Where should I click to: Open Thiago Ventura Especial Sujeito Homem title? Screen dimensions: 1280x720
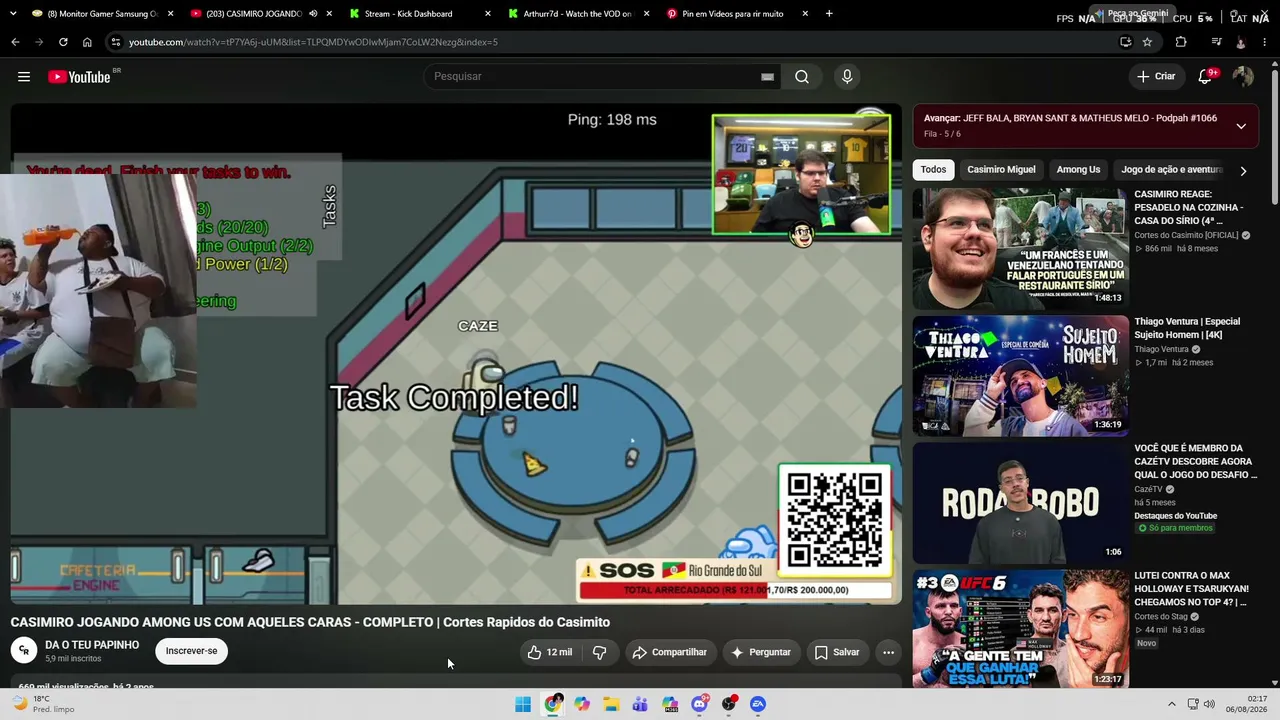[x=1187, y=328]
